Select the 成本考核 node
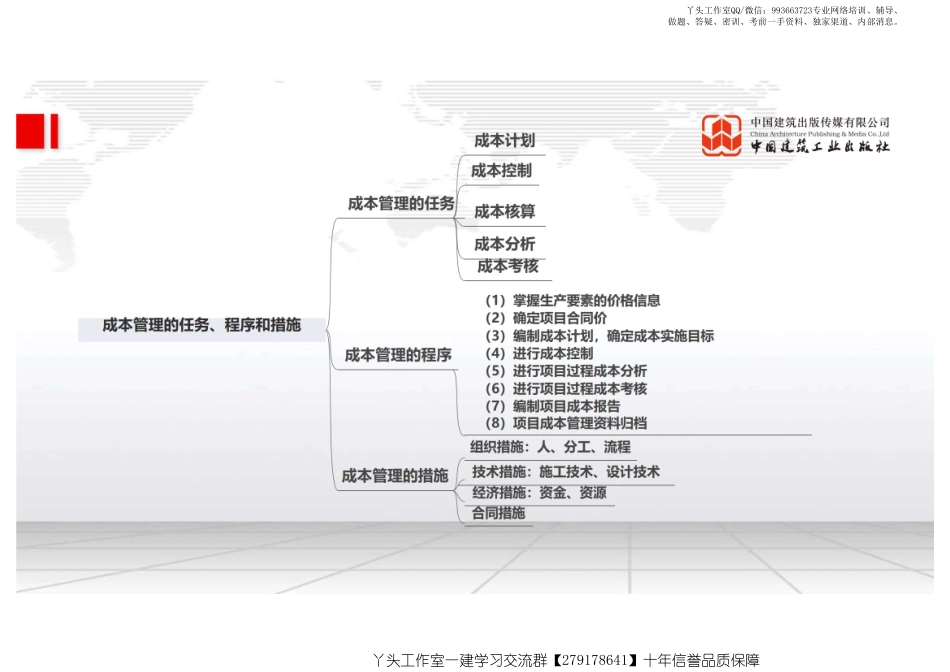 [x=508, y=267]
